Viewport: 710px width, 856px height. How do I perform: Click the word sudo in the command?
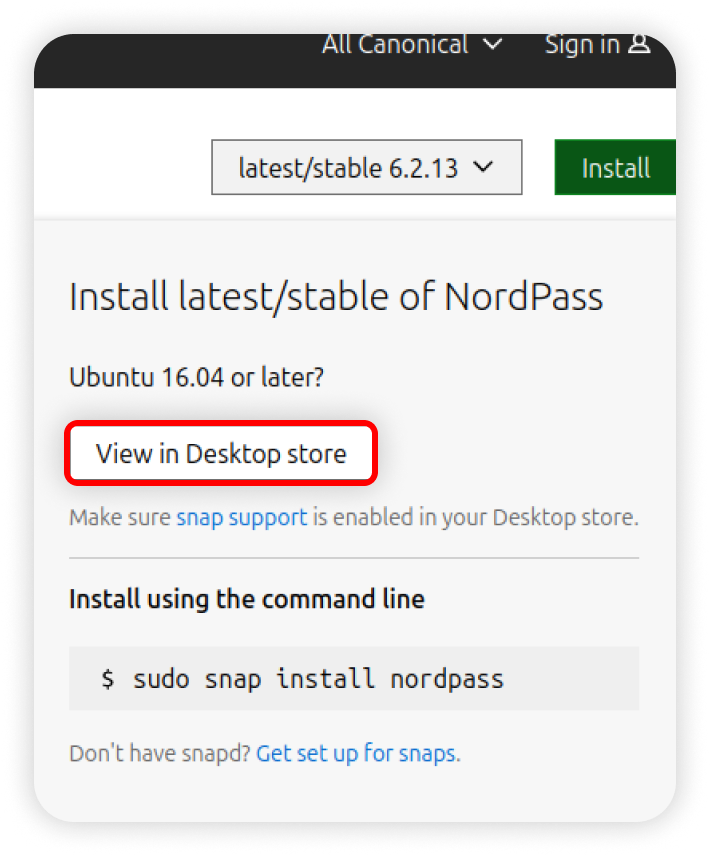click(161, 679)
